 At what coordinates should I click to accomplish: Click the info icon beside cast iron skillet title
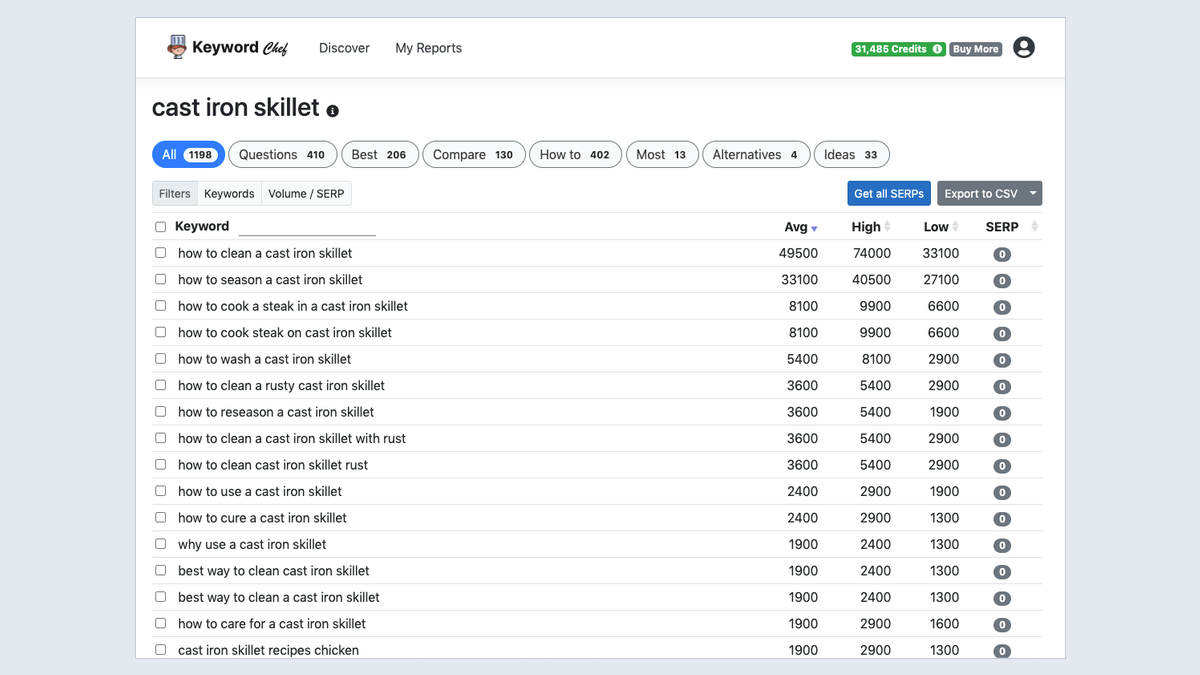click(x=333, y=111)
